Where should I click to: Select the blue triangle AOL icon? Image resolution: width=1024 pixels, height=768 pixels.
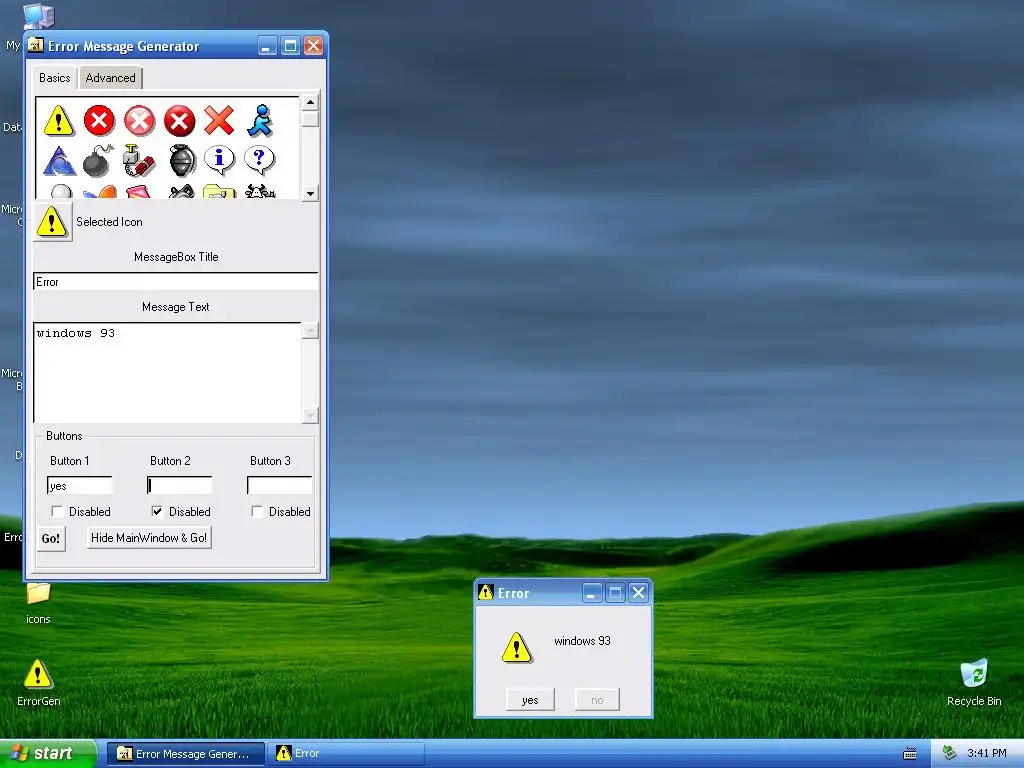(59, 161)
